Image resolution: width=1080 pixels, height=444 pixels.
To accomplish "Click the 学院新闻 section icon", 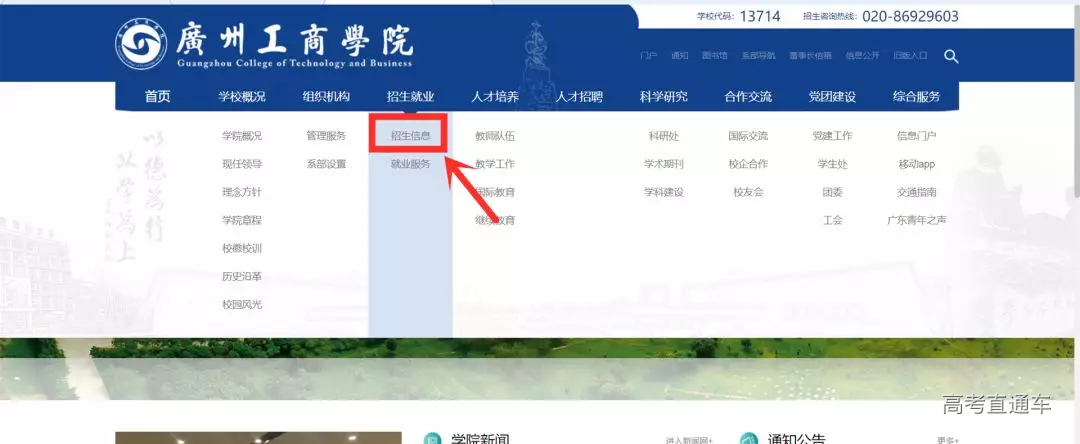I will point(432,439).
